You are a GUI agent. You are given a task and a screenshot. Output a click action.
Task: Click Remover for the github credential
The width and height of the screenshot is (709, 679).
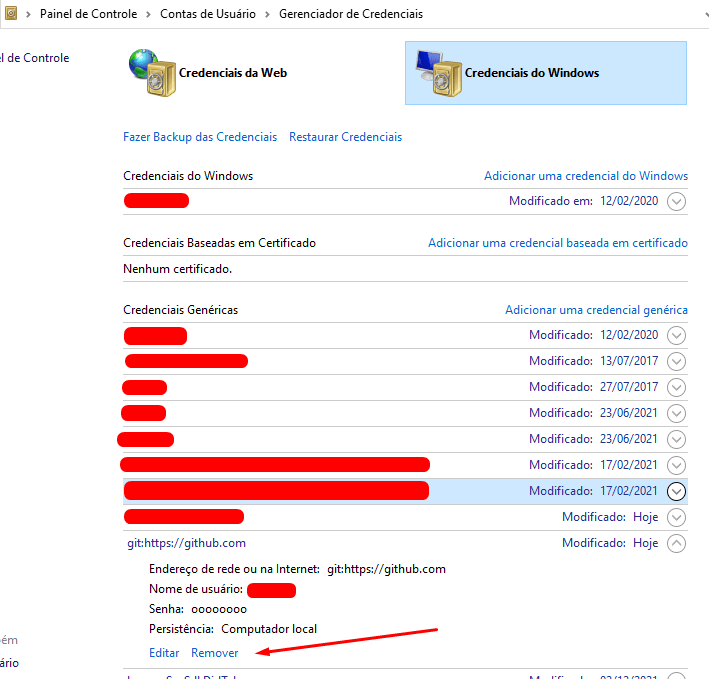pyautogui.click(x=214, y=653)
